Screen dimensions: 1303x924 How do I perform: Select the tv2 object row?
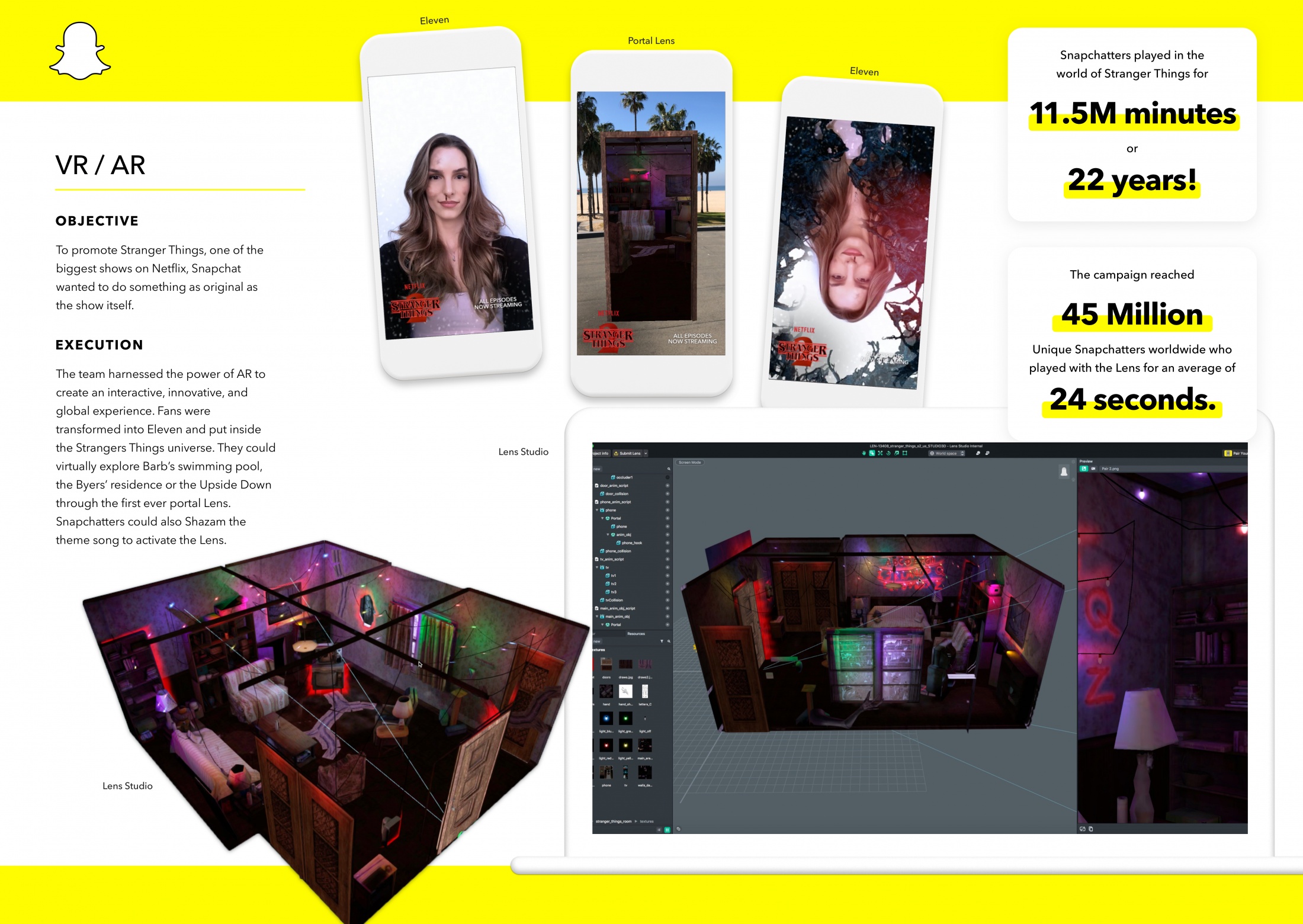[633, 583]
